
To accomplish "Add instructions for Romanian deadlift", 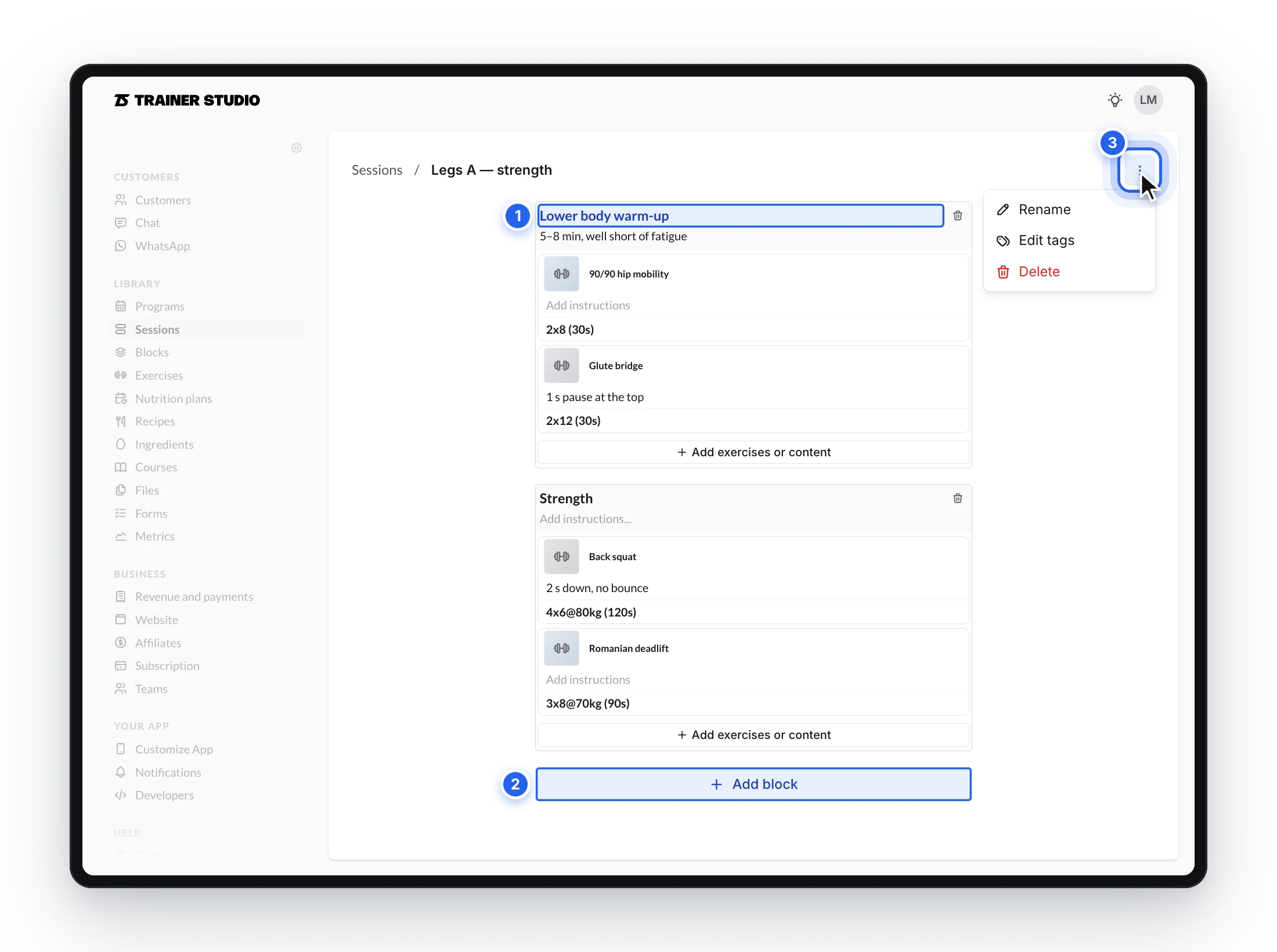I will (x=588, y=680).
